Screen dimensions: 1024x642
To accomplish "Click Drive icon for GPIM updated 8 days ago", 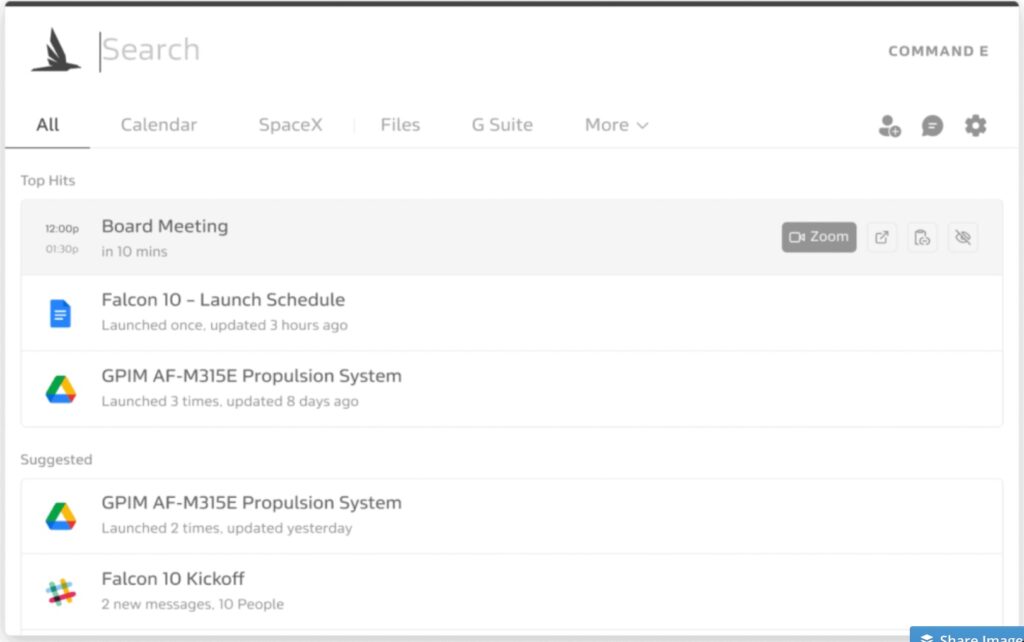I will point(61,389).
